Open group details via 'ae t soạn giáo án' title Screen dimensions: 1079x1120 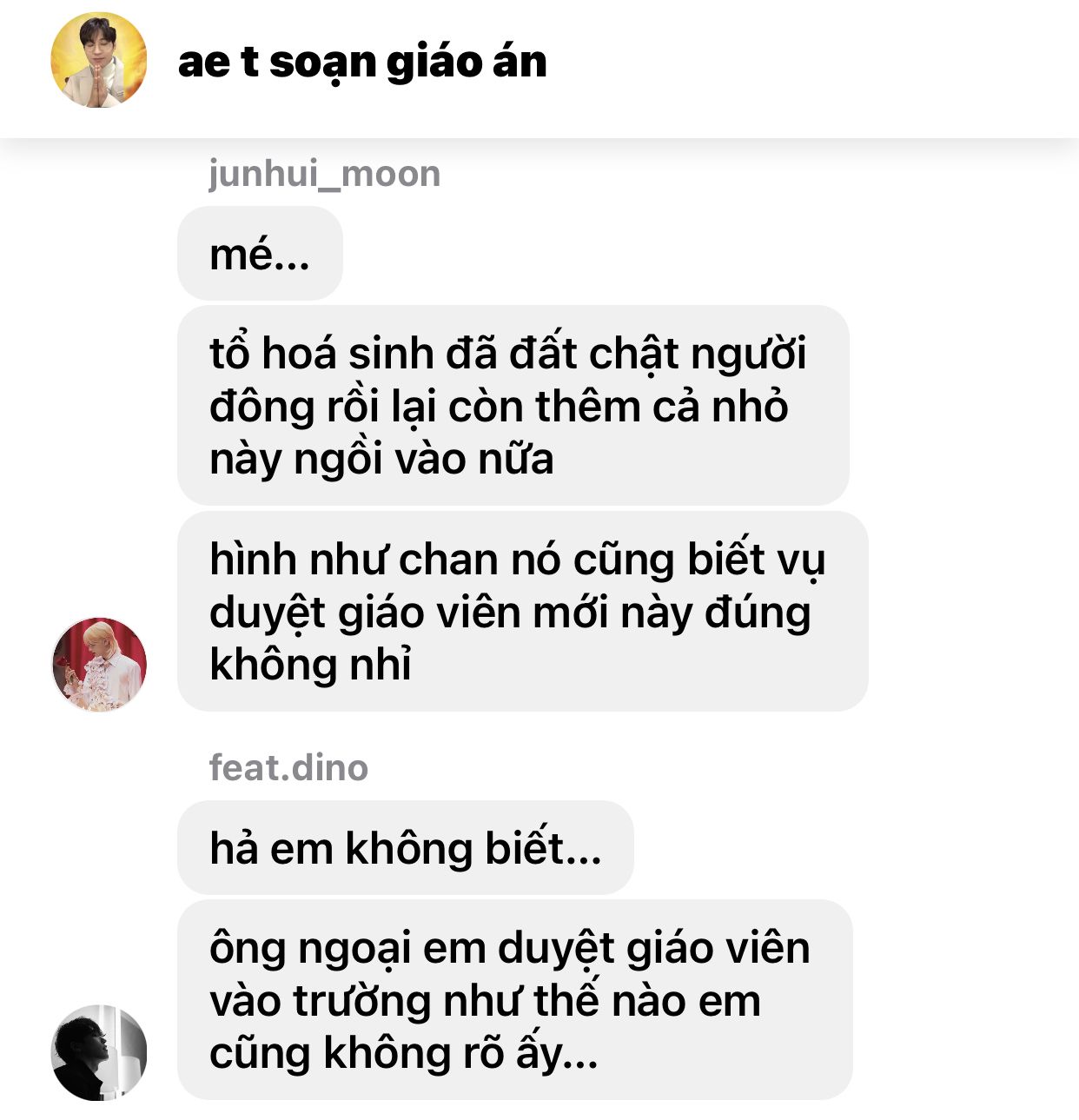tap(362, 62)
